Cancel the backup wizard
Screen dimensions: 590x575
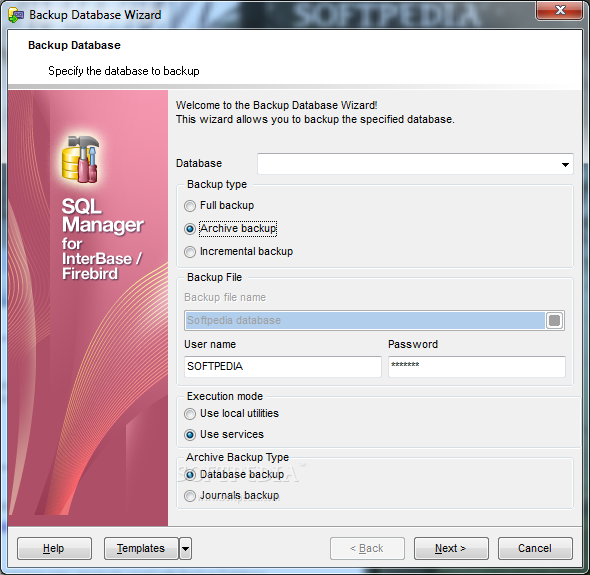point(535,549)
